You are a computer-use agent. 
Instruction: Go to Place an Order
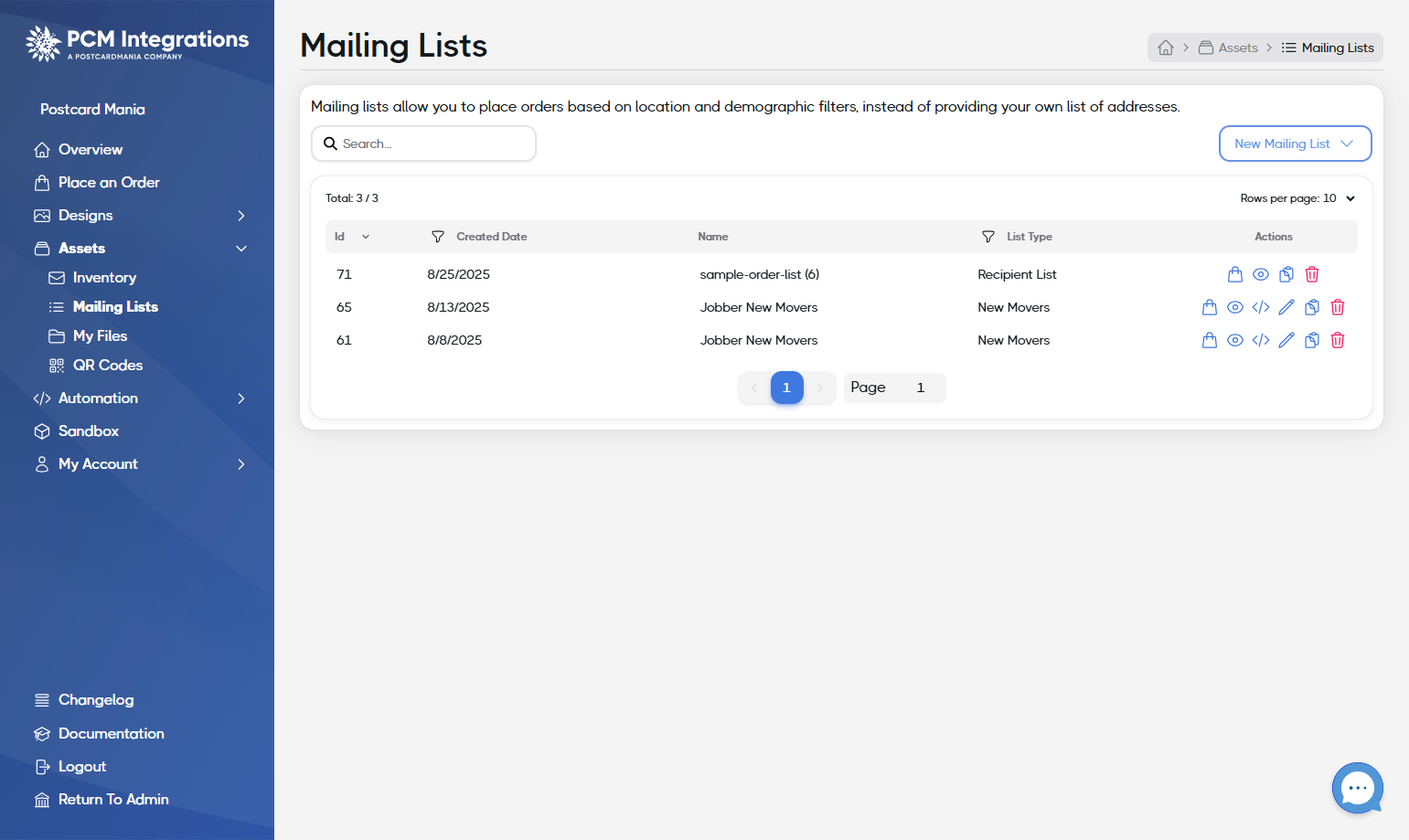tap(96, 183)
